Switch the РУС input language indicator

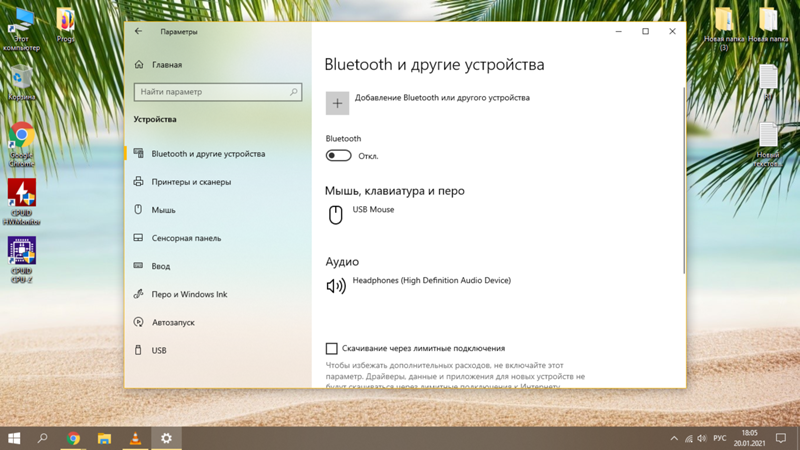click(720, 438)
